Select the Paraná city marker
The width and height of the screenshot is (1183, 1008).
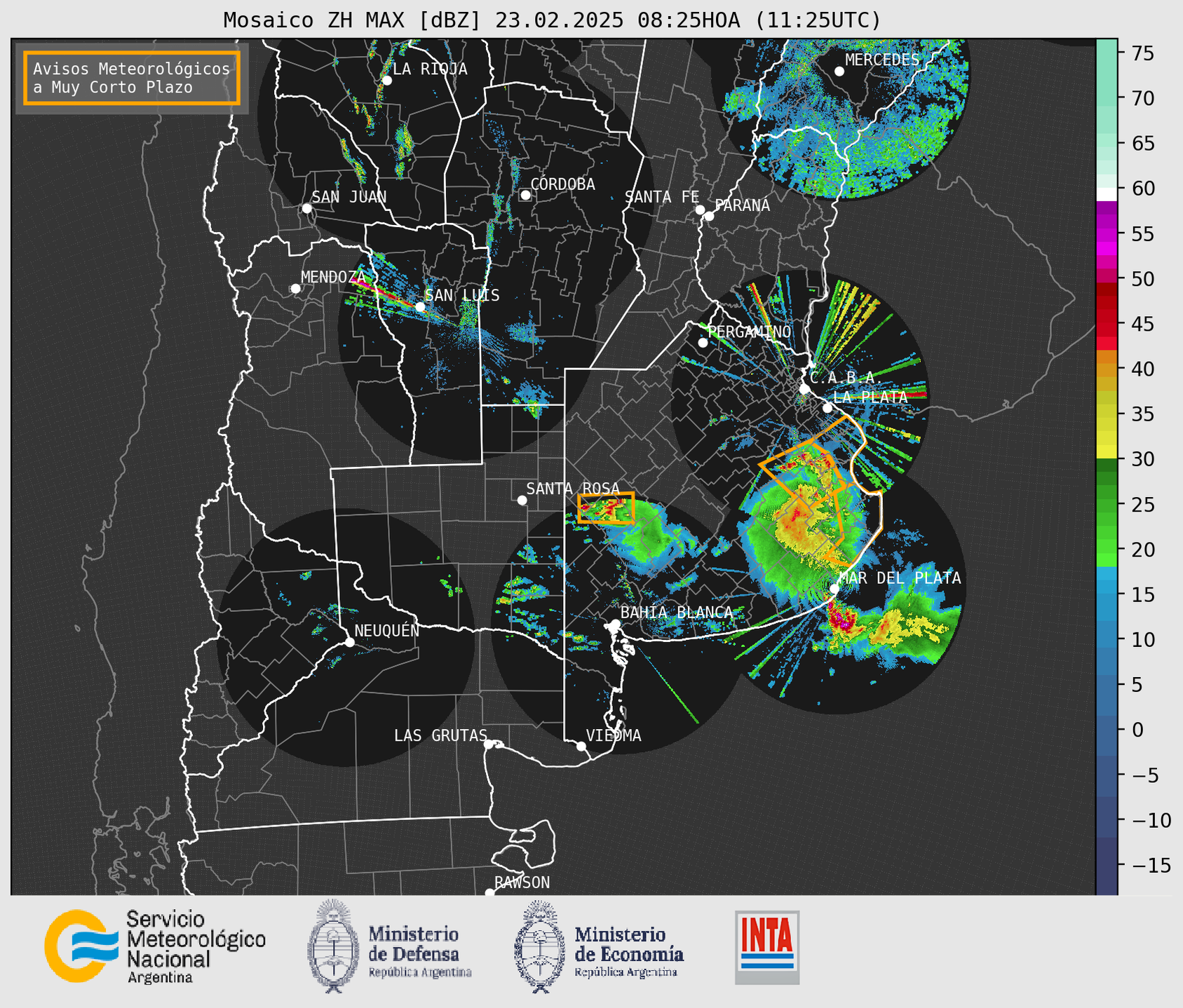click(x=709, y=216)
